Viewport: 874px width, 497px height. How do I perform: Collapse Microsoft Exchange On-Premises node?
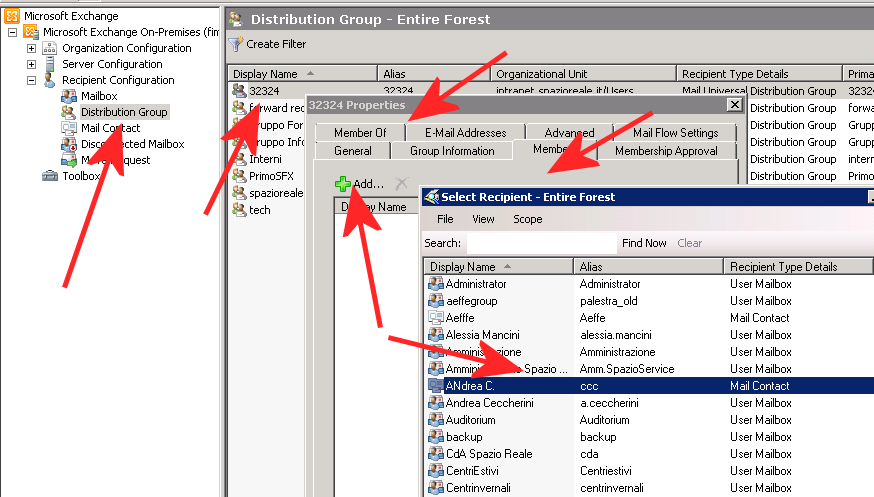tap(12, 32)
